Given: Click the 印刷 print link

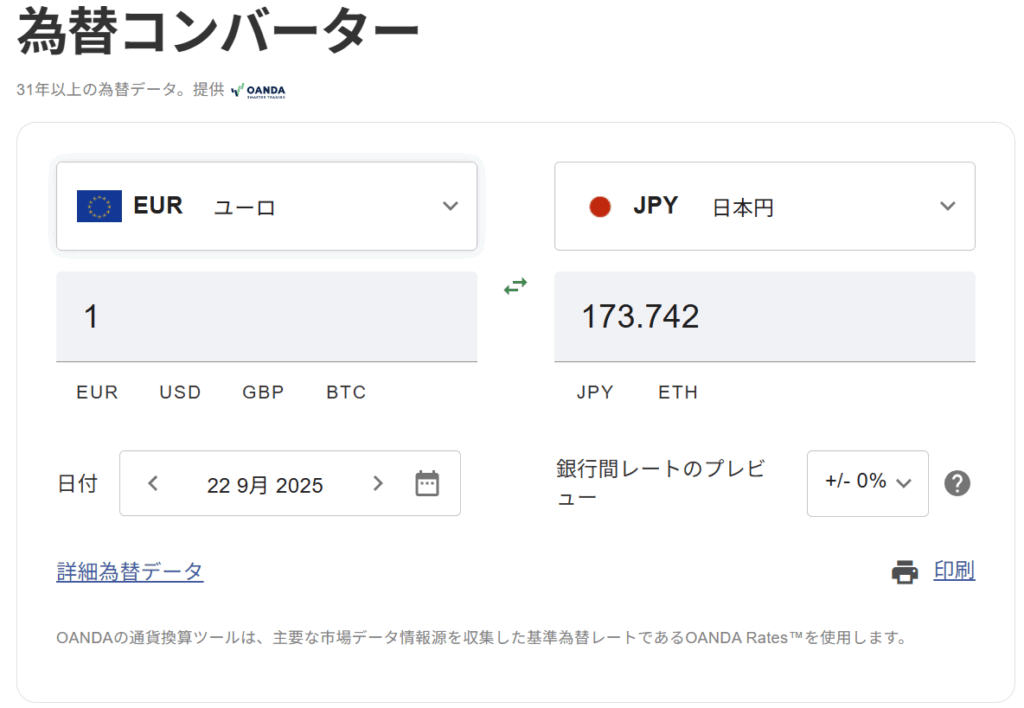Looking at the screenshot, I should click(x=954, y=571).
